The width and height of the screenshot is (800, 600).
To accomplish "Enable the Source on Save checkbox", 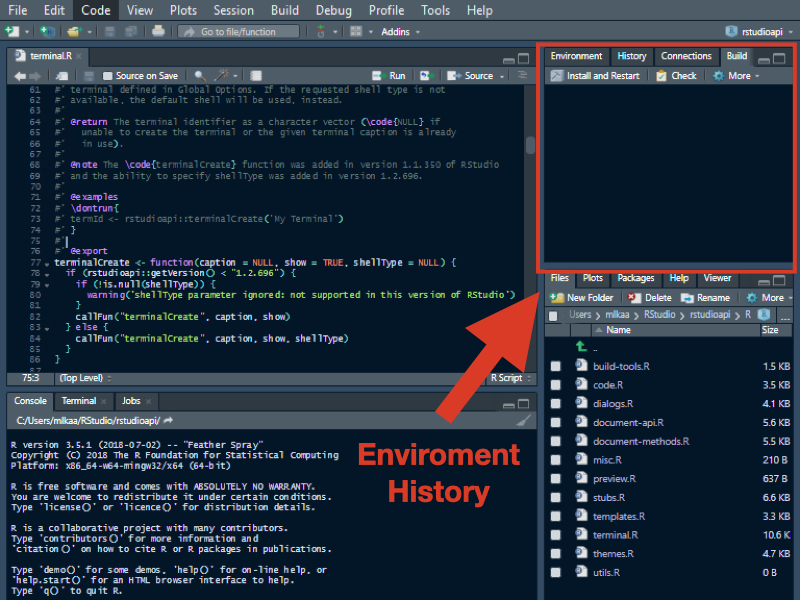I will [x=107, y=76].
